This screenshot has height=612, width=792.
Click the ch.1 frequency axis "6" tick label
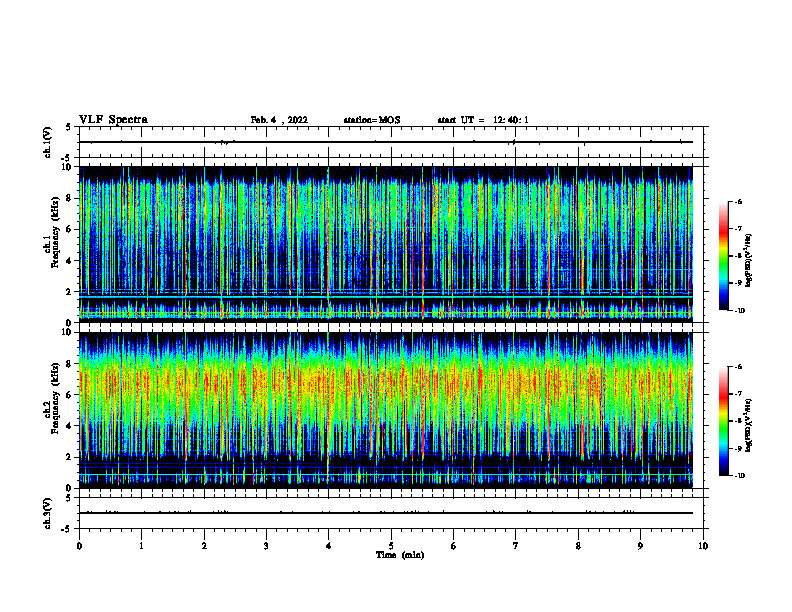[69, 229]
